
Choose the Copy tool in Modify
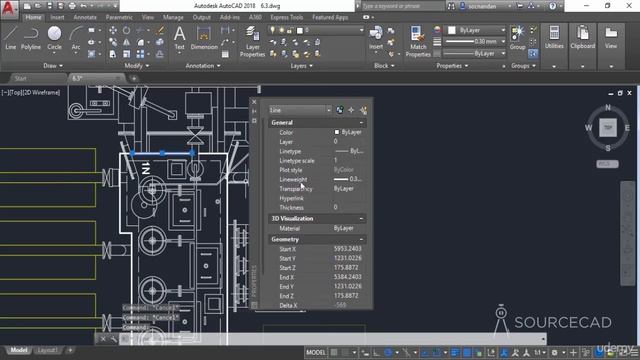113,42
